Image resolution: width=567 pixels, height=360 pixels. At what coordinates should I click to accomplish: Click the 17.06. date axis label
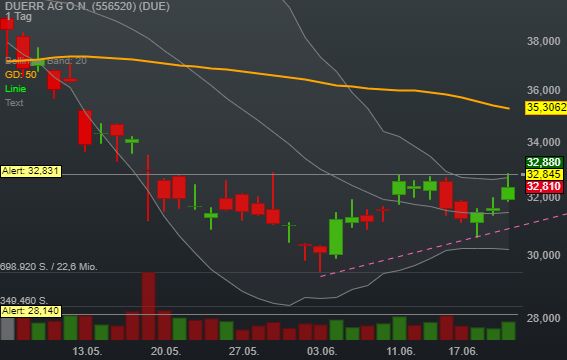463,351
